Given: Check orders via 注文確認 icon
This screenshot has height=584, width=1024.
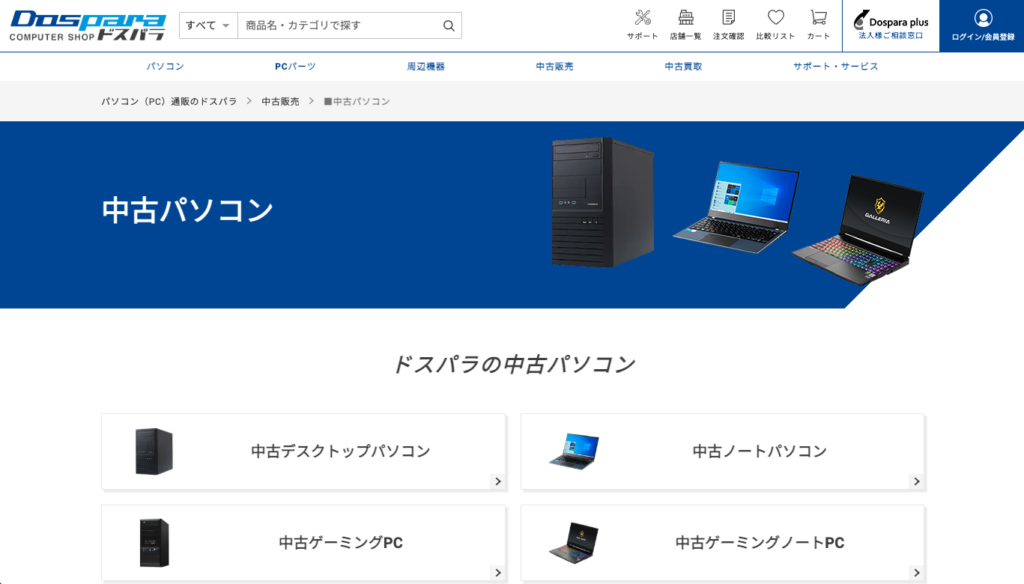Looking at the screenshot, I should [728, 18].
